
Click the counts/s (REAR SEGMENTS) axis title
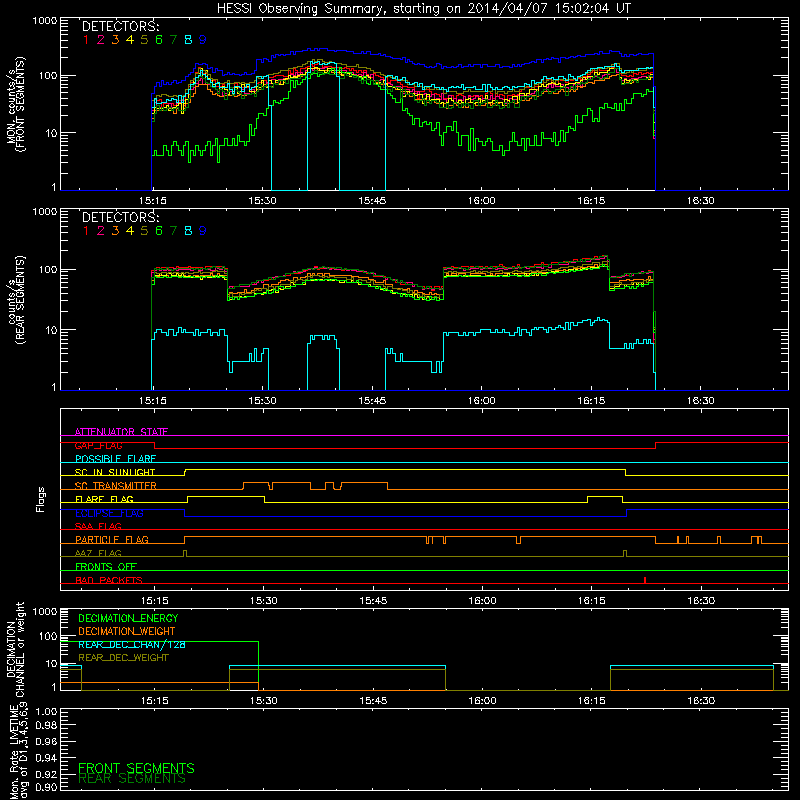pyautogui.click(x=15, y=299)
